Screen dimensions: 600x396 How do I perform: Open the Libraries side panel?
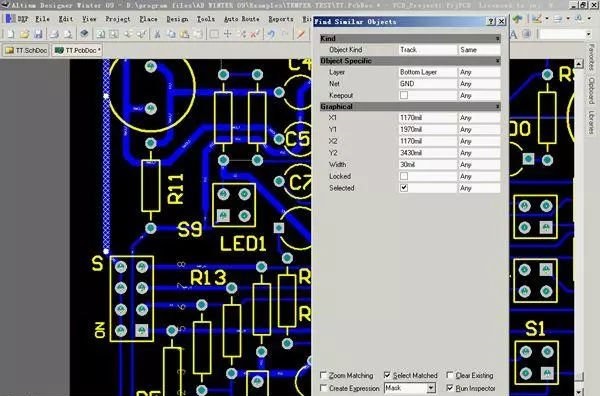[x=592, y=122]
